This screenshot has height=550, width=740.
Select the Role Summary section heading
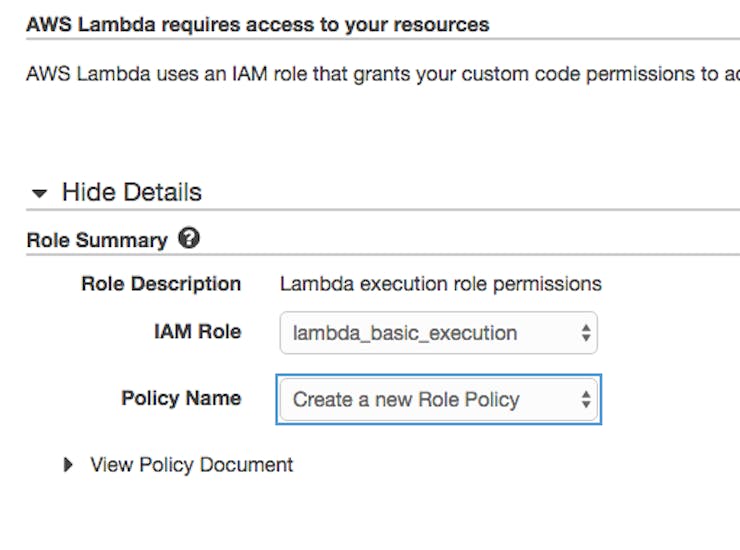[x=97, y=240]
